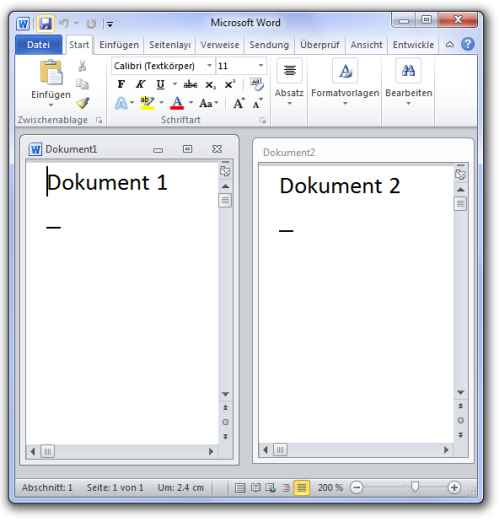The height and width of the screenshot is (522, 500).
Task: Open the Ansicht ribbon tab
Action: 366,45
